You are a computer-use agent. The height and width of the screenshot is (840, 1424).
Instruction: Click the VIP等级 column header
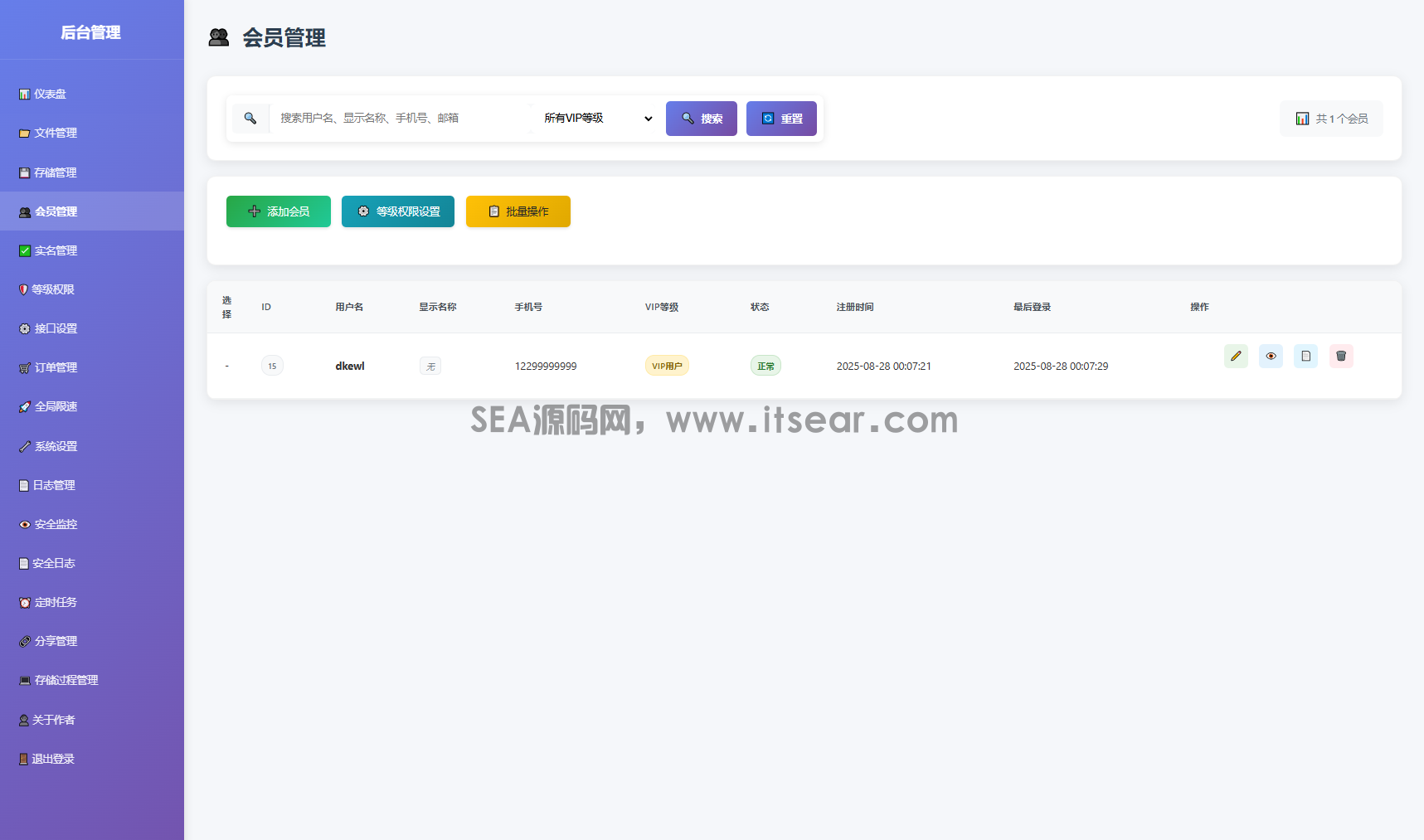pos(662,307)
